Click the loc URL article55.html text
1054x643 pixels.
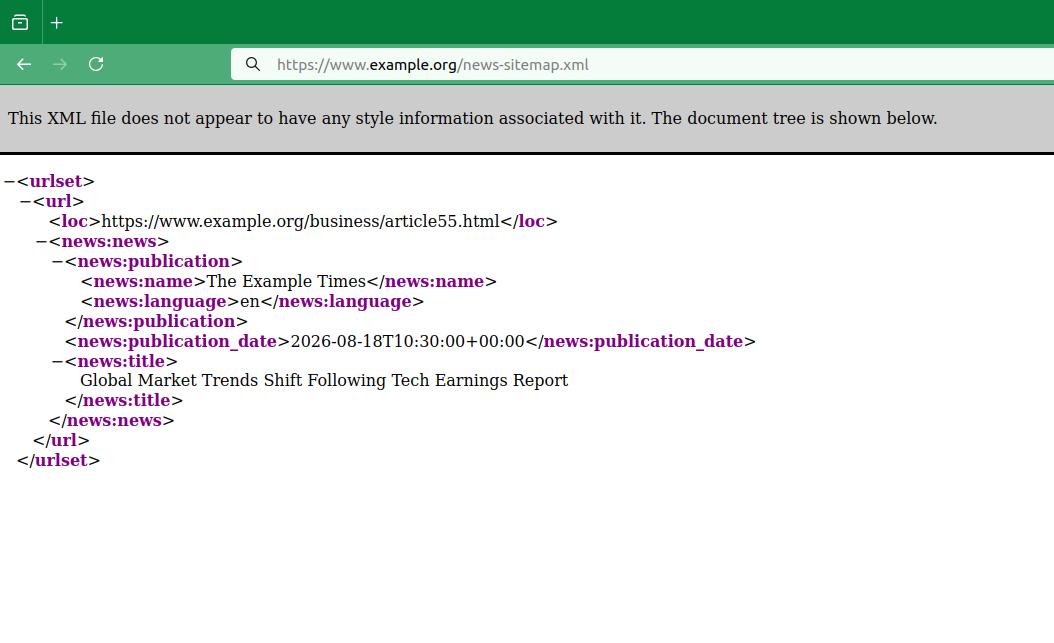[x=300, y=222]
